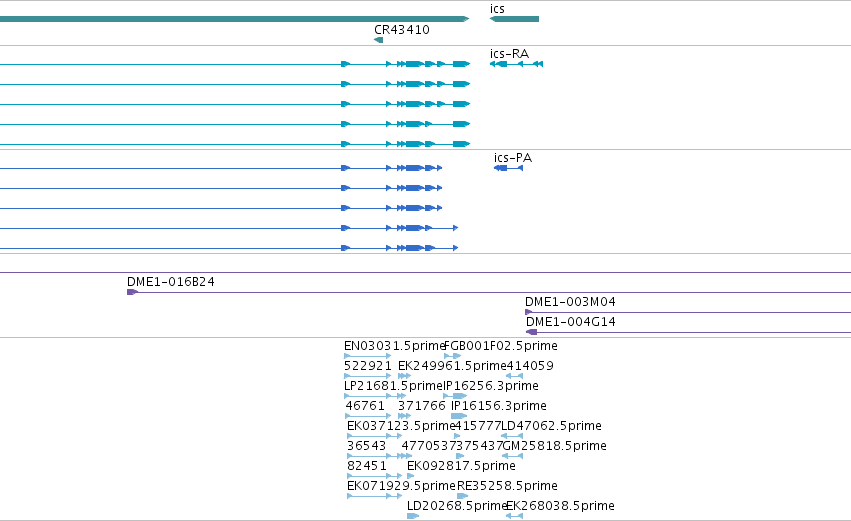
Task: Click the CR43410 gene label
Action: (x=402, y=30)
